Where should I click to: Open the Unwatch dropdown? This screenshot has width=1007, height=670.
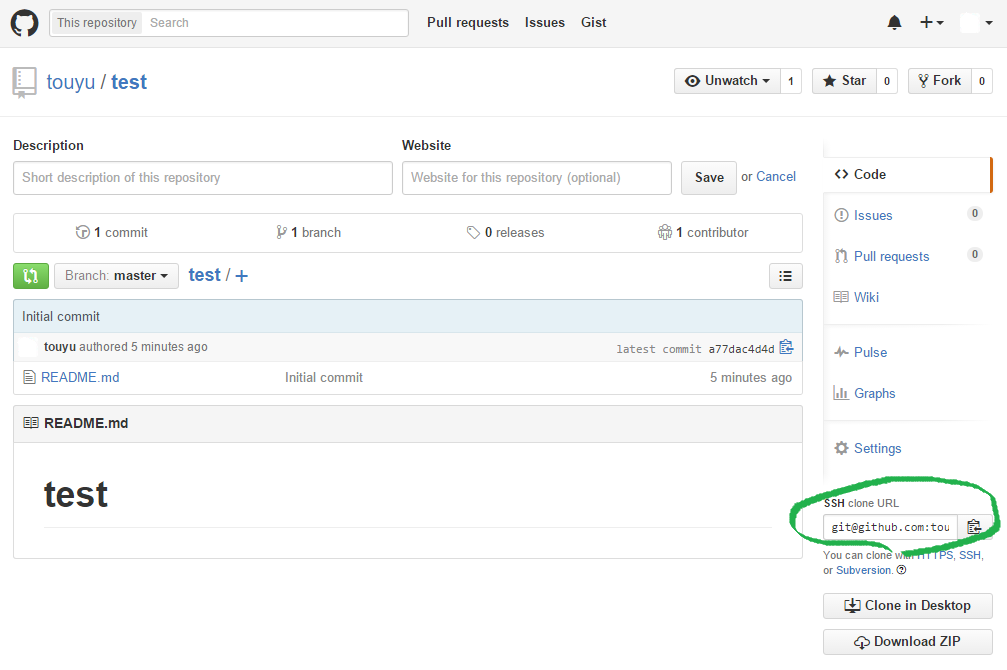pyautogui.click(x=727, y=81)
